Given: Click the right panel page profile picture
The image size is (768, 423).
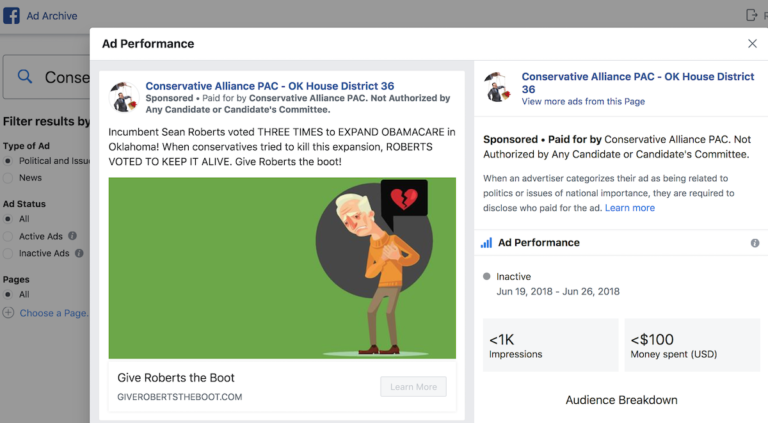Looking at the screenshot, I should [498, 87].
